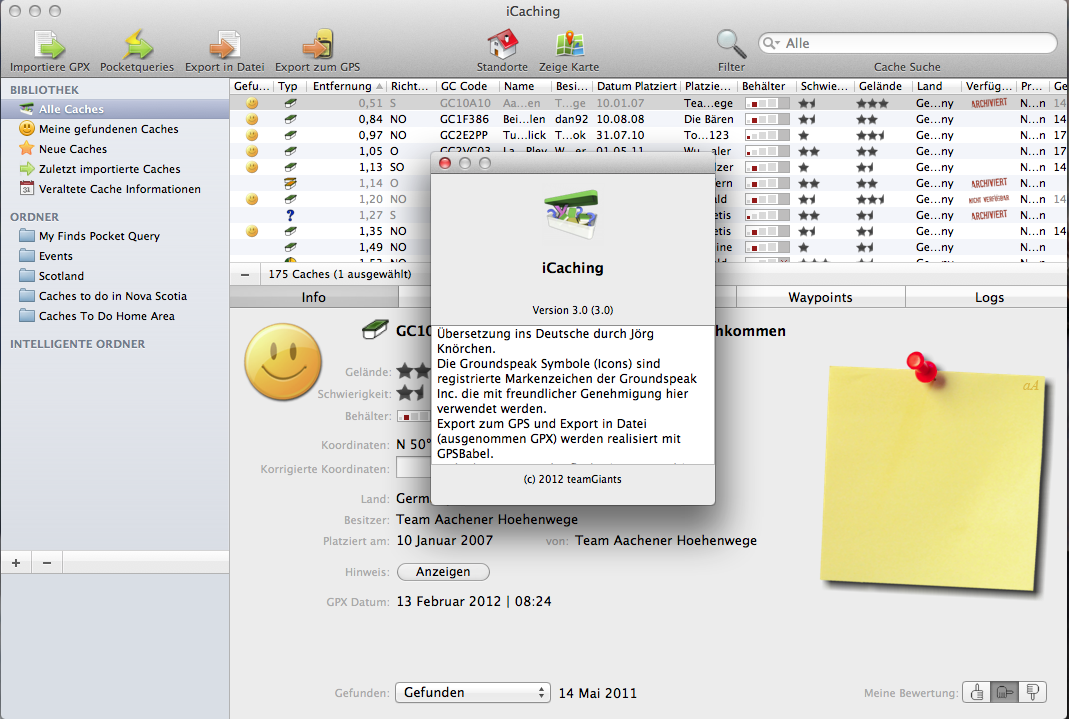Click the large smiley found icon
Screen dimensions: 1069x719
point(283,362)
